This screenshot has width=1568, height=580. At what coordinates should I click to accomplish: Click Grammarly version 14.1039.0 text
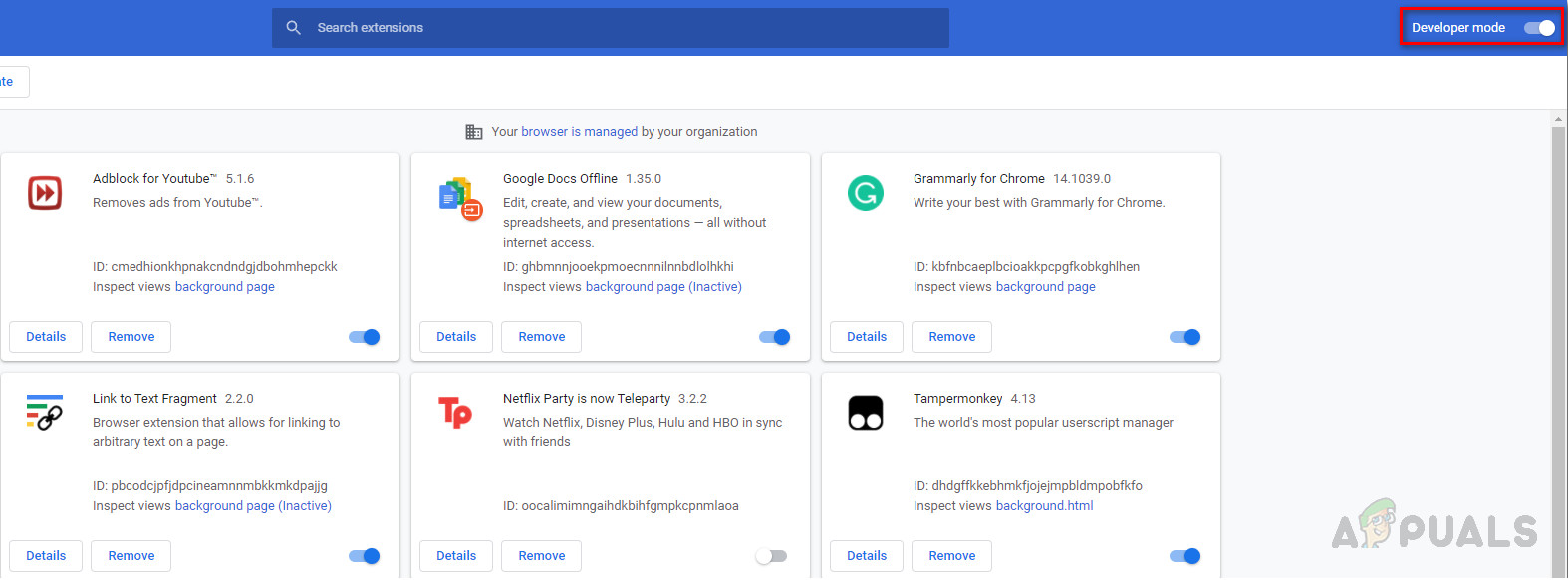(1082, 179)
